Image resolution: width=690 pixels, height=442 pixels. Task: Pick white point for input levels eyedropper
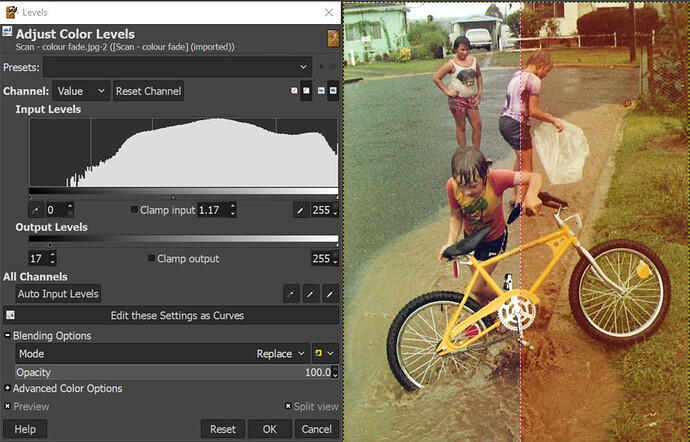pyautogui.click(x=299, y=210)
